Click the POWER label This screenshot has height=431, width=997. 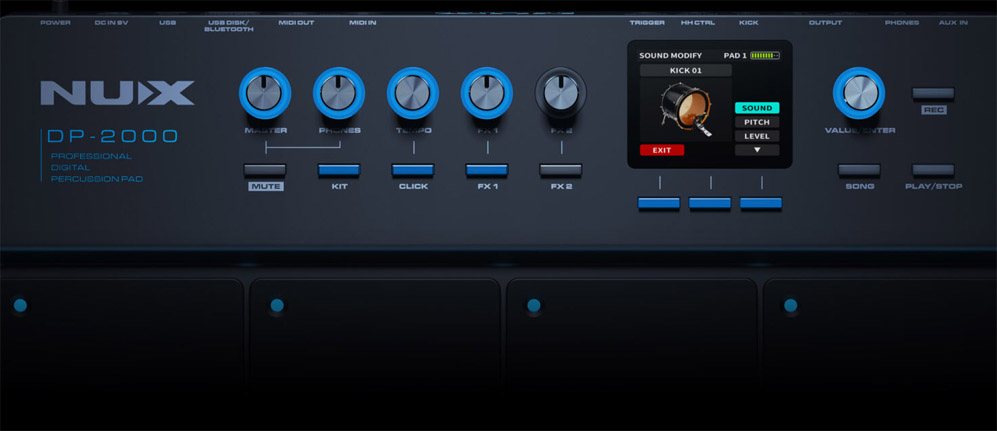point(55,23)
